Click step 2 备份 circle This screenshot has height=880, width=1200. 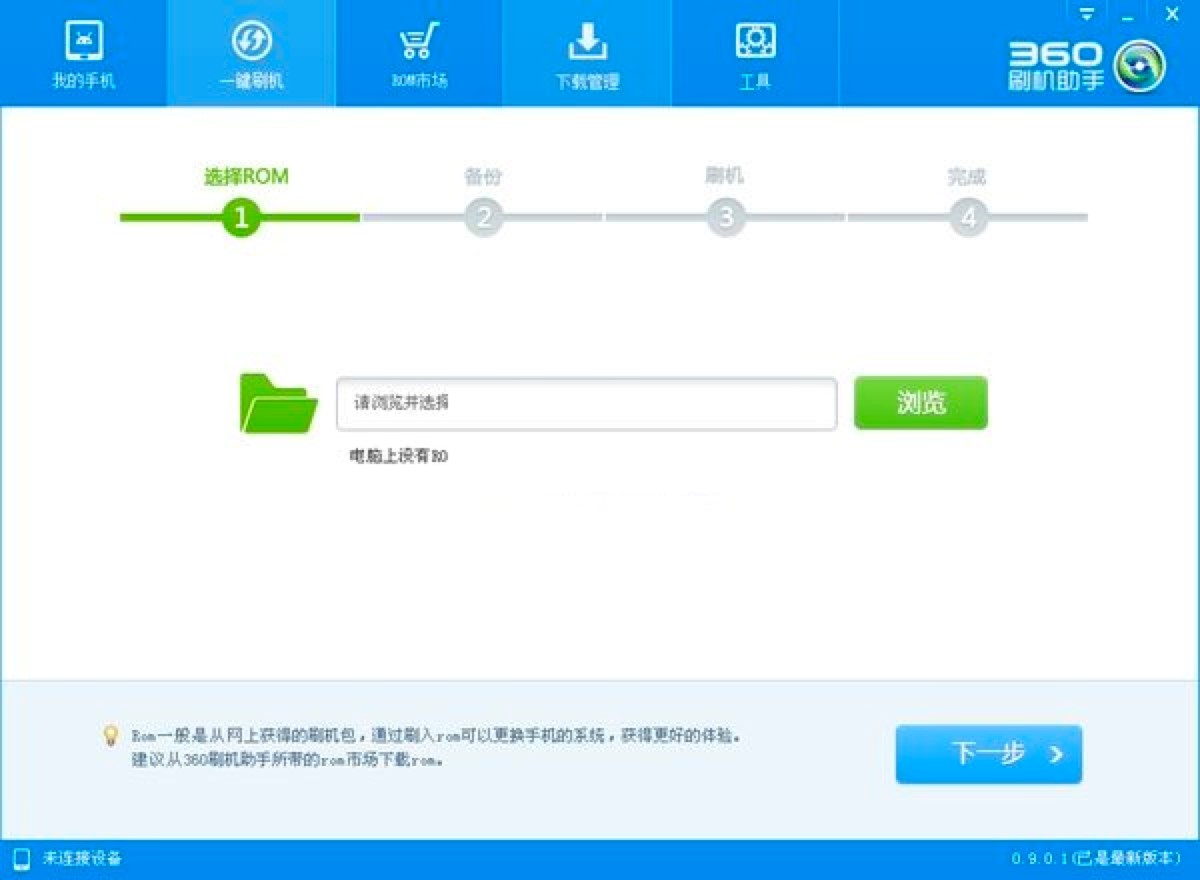[483, 216]
